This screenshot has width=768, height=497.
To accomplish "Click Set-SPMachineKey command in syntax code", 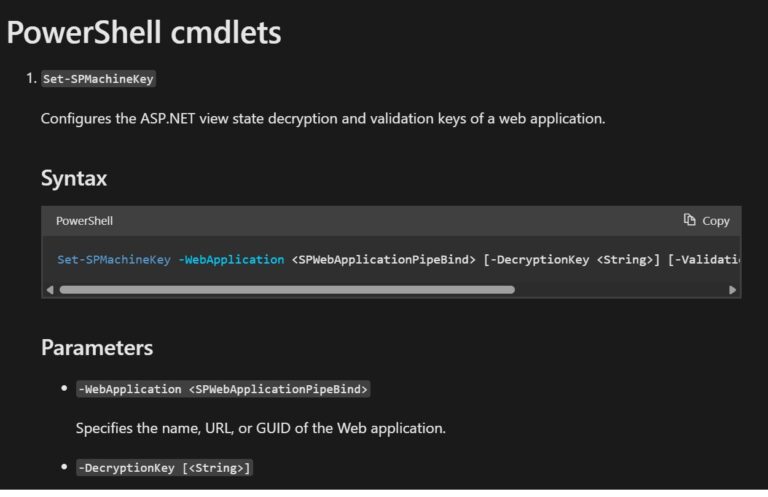I will click(114, 260).
